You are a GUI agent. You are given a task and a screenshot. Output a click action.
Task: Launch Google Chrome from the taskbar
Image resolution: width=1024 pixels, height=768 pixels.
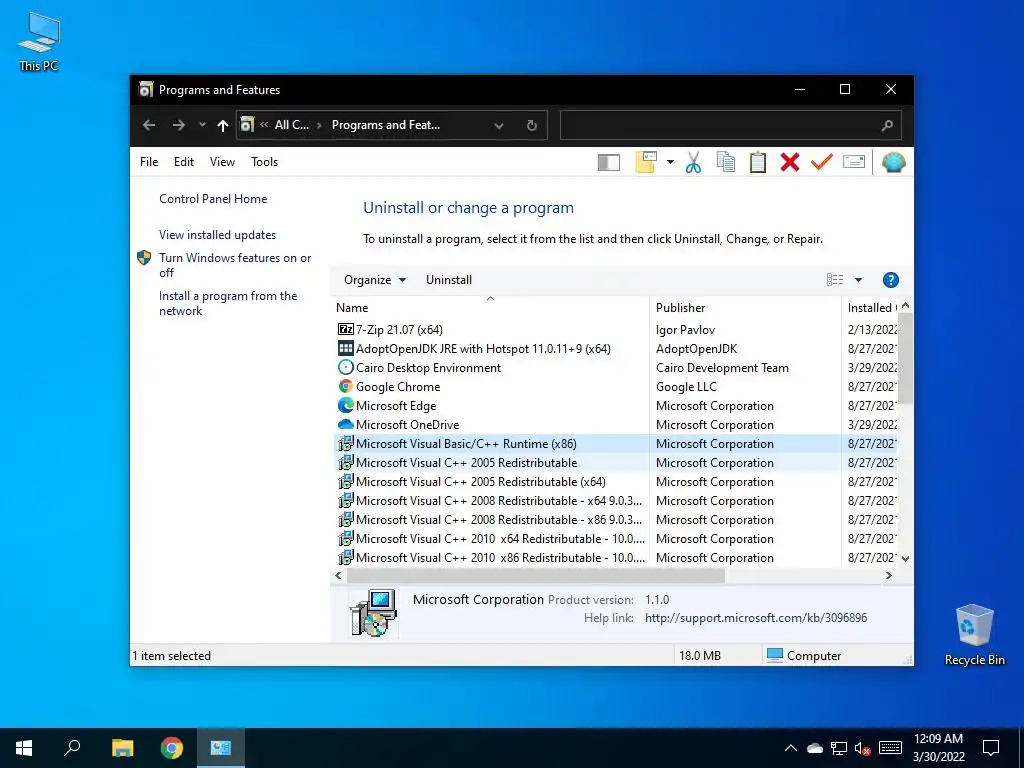(172, 748)
